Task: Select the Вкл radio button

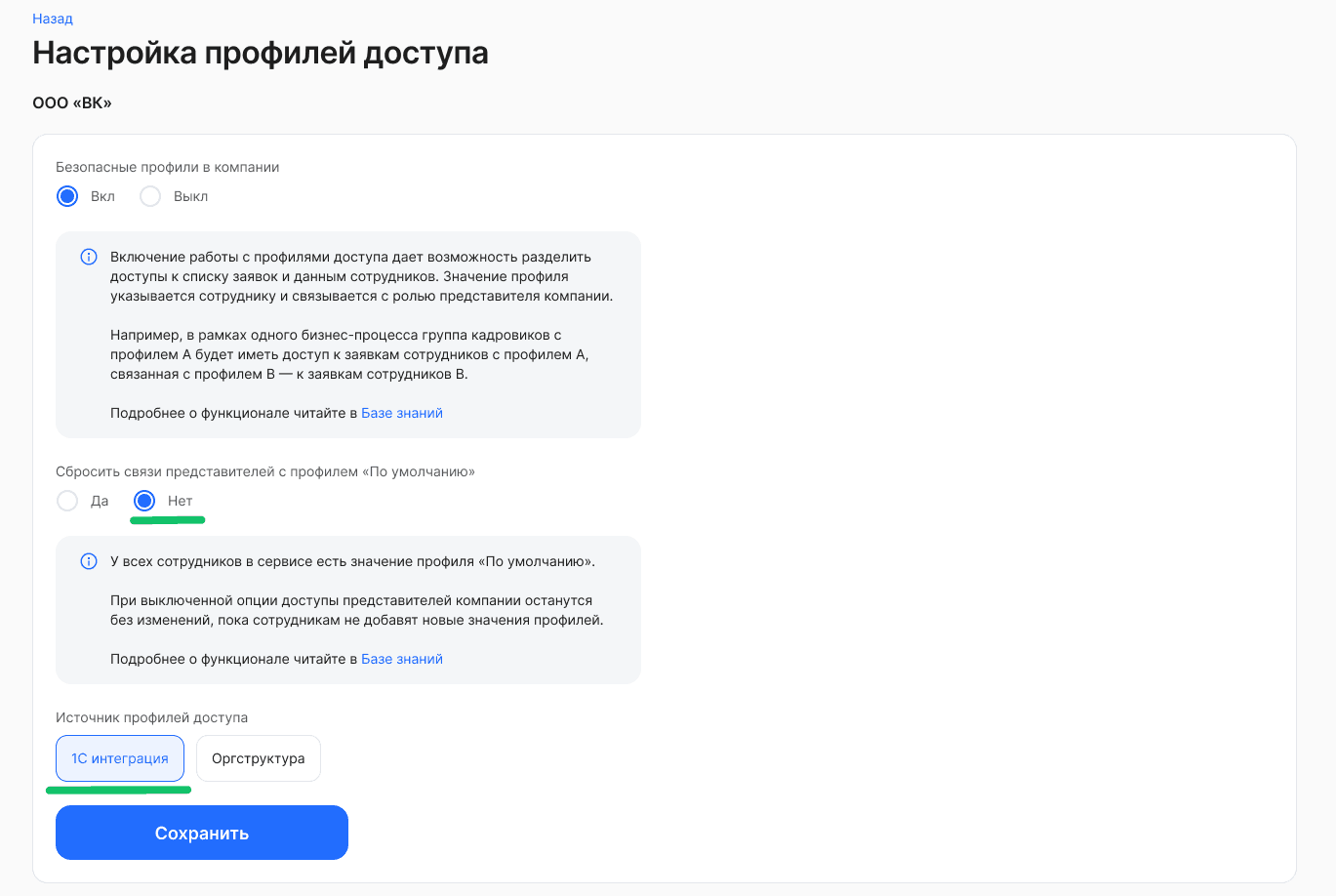Action: (x=67, y=195)
